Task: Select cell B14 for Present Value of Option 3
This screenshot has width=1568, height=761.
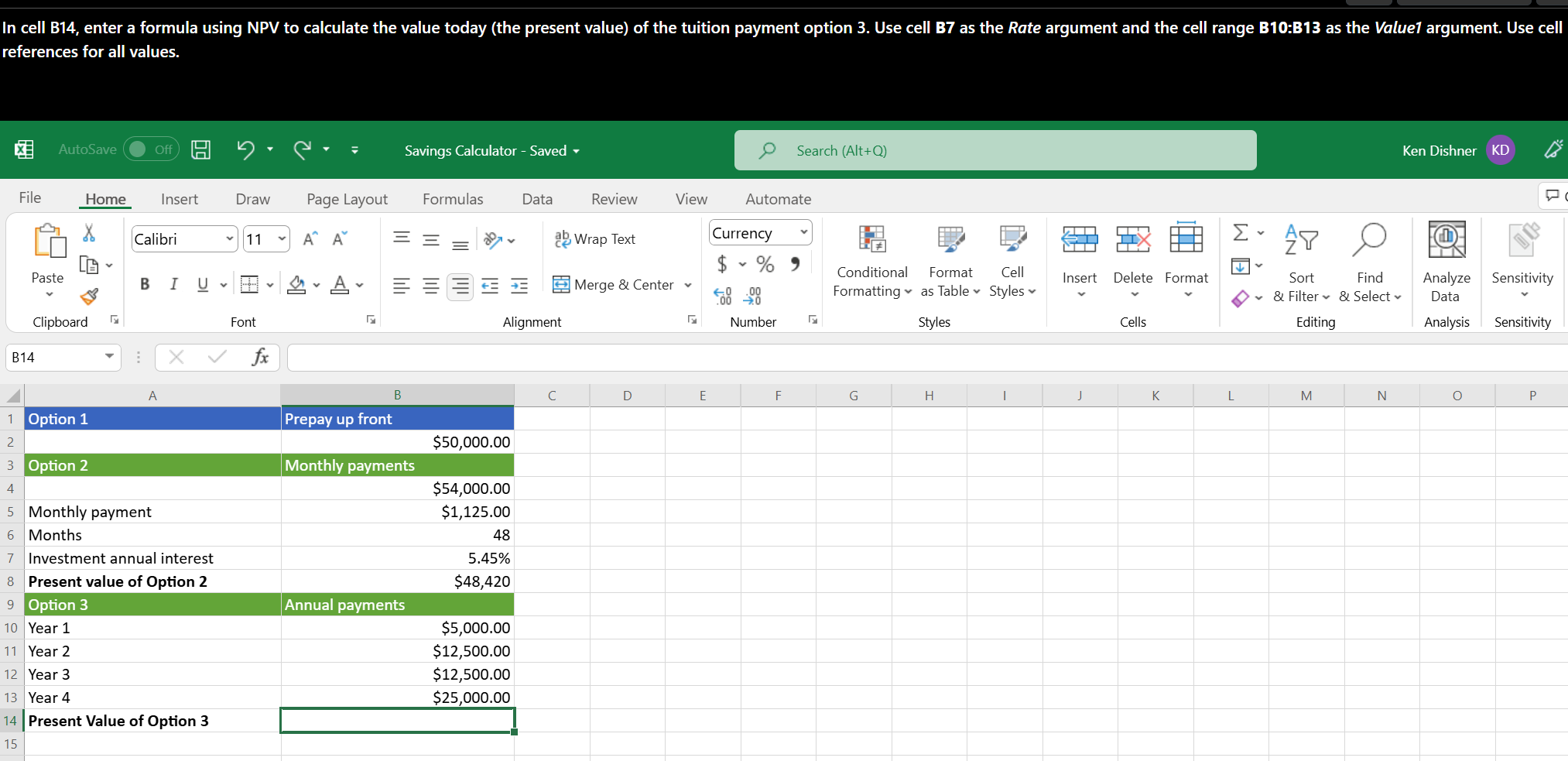Action: point(398,721)
